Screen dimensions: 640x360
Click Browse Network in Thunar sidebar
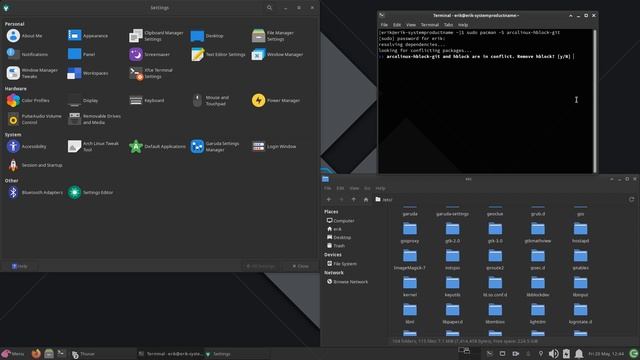(347, 282)
